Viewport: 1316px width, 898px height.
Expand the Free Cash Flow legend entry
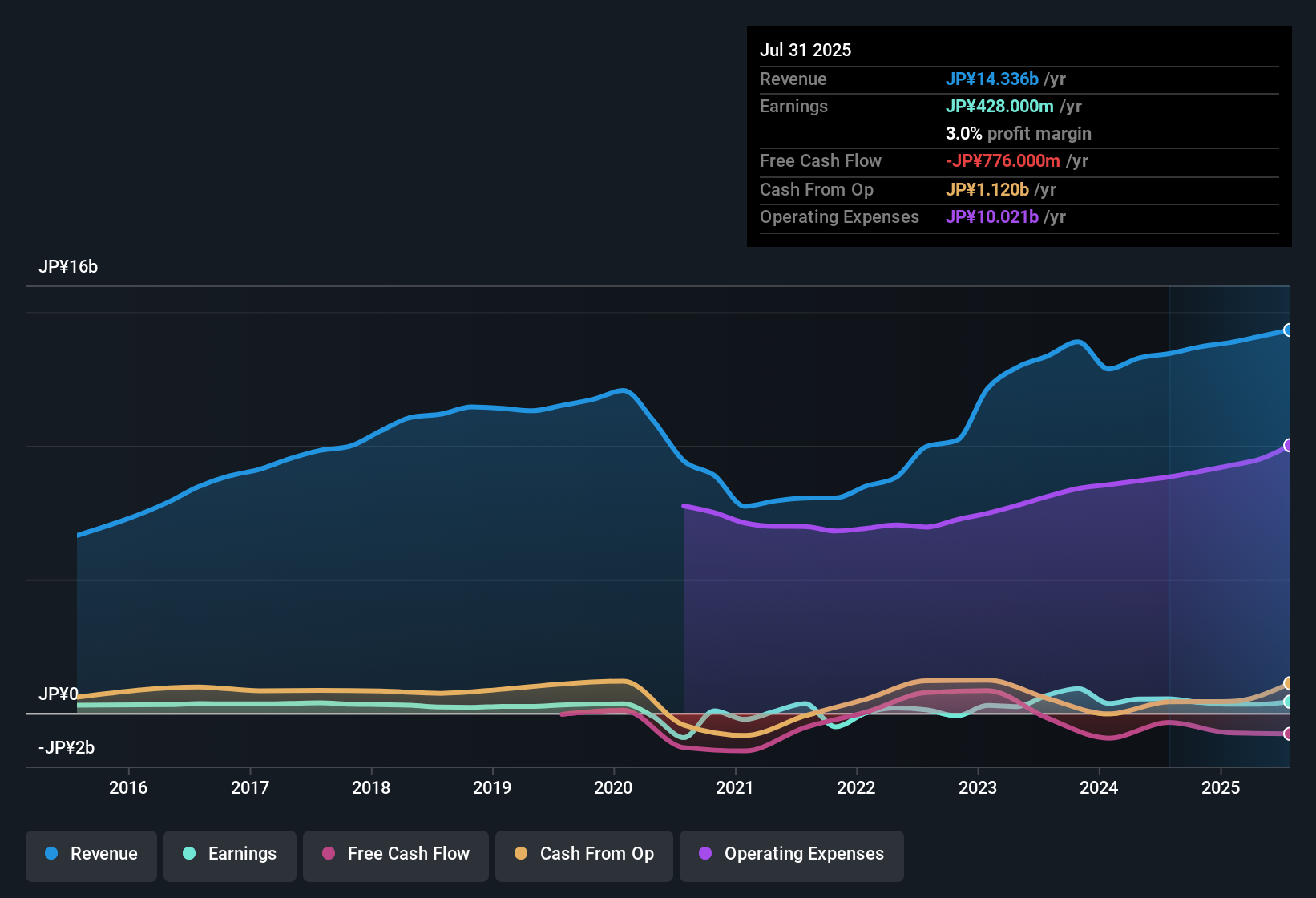click(395, 854)
